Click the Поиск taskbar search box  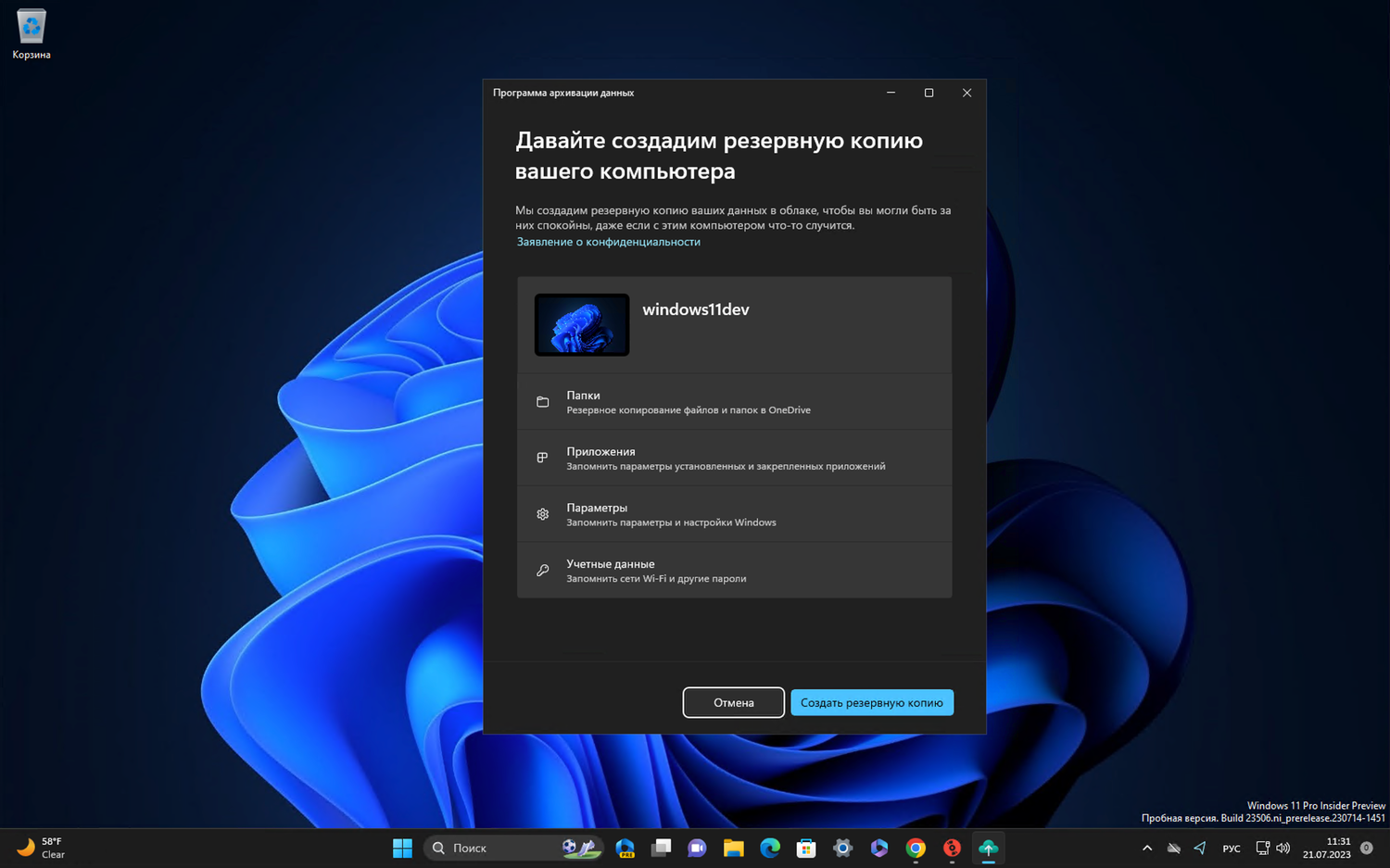(514, 848)
